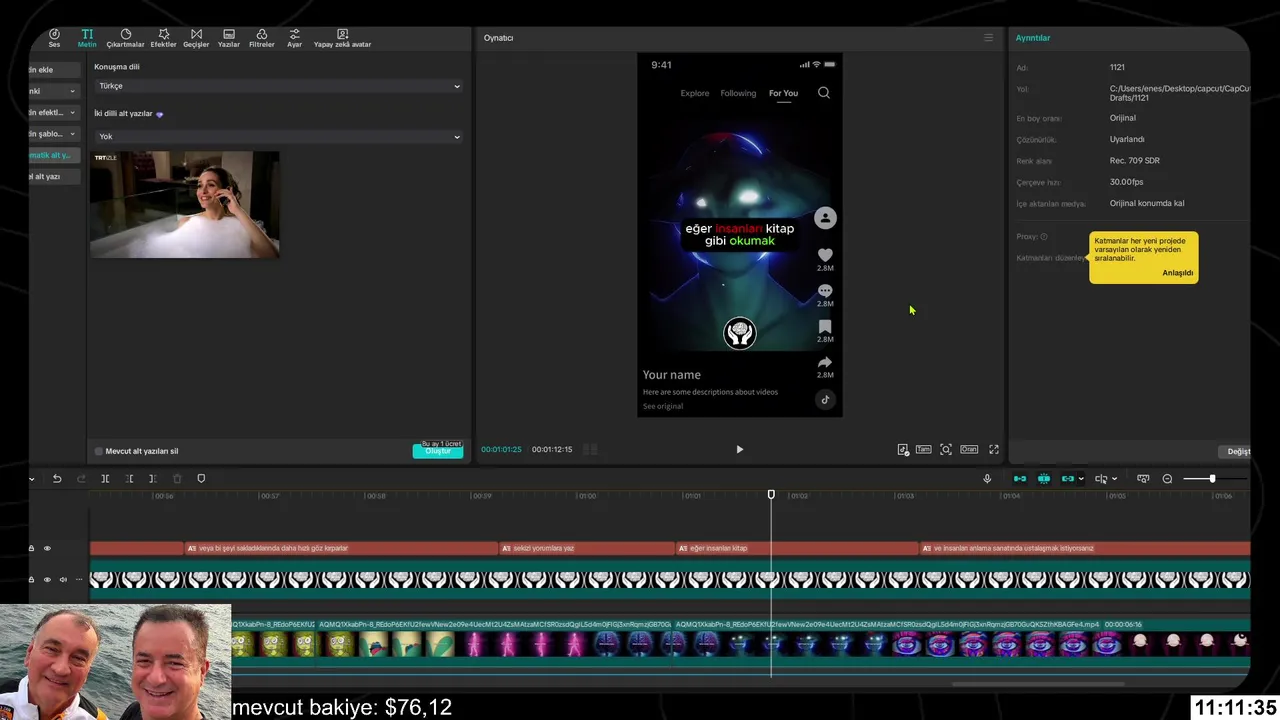Enable the Mevcut alt yazıları sil checkbox

coord(98,451)
